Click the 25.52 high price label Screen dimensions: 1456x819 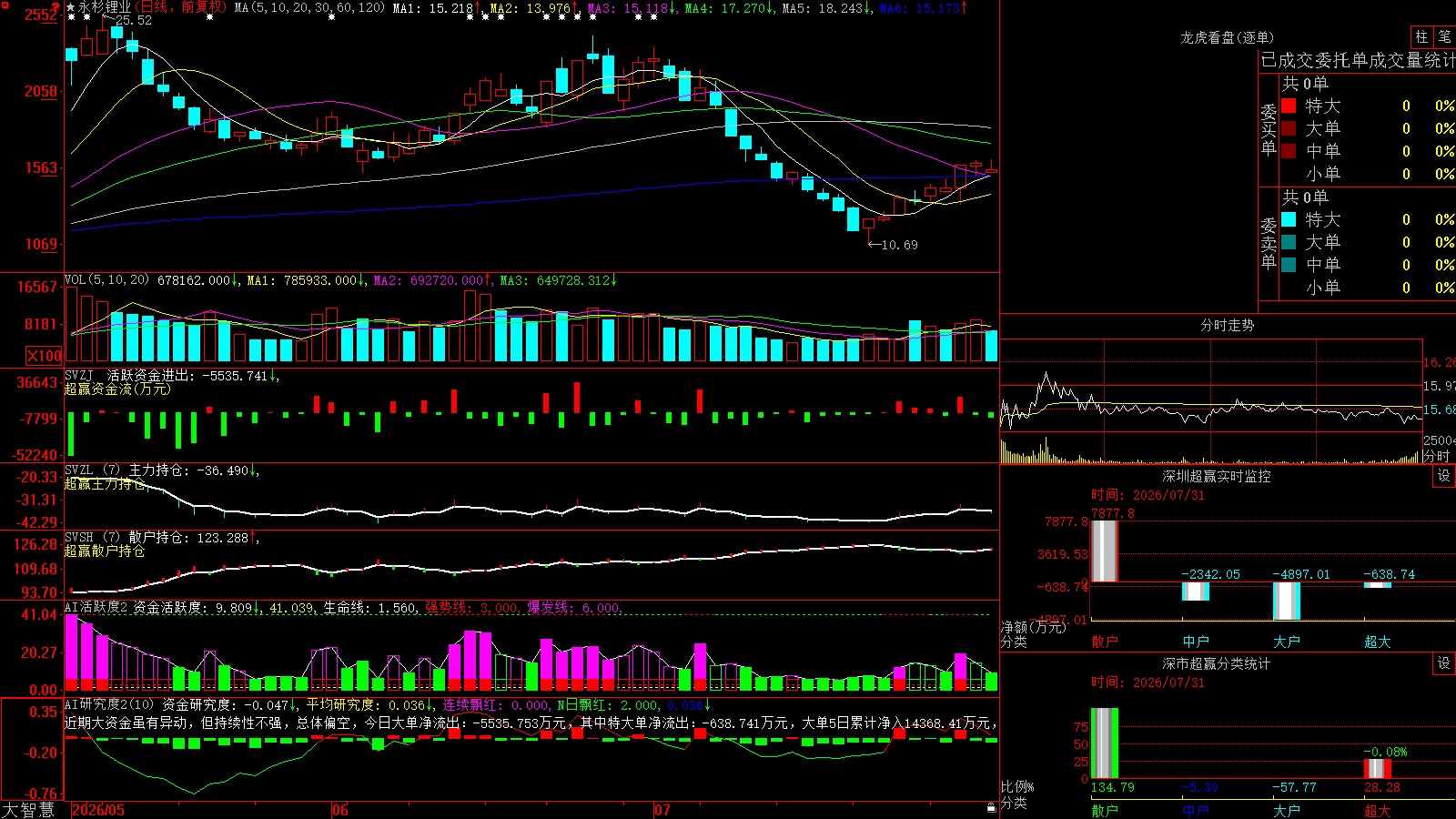tap(134, 20)
